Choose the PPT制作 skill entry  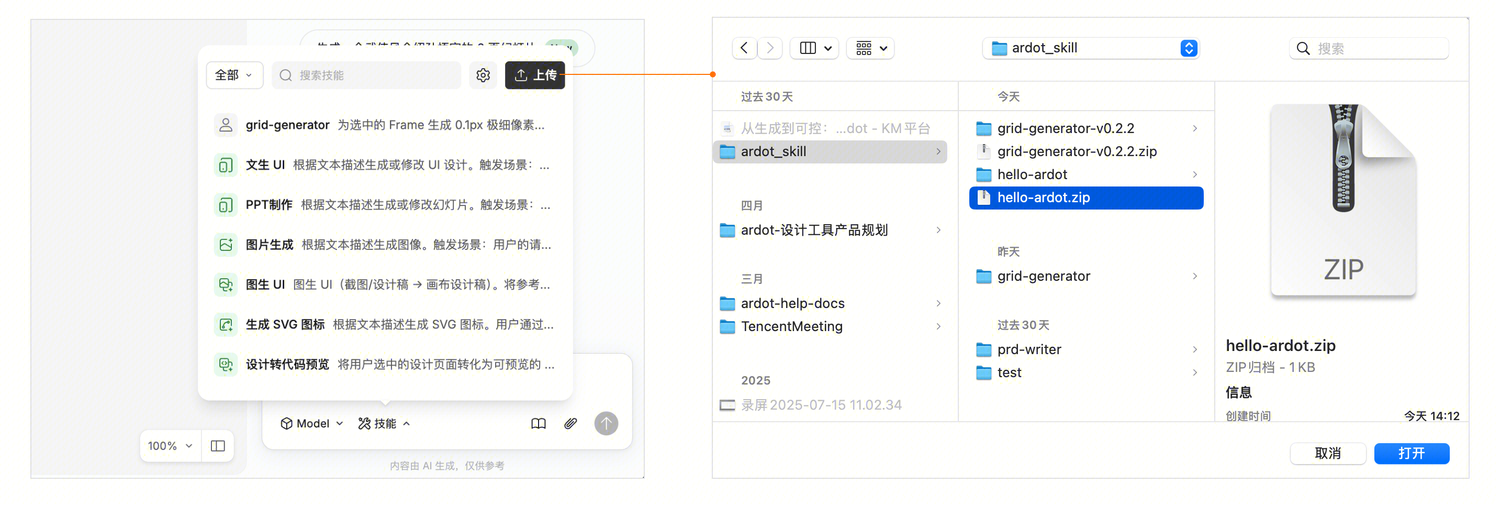(x=385, y=205)
